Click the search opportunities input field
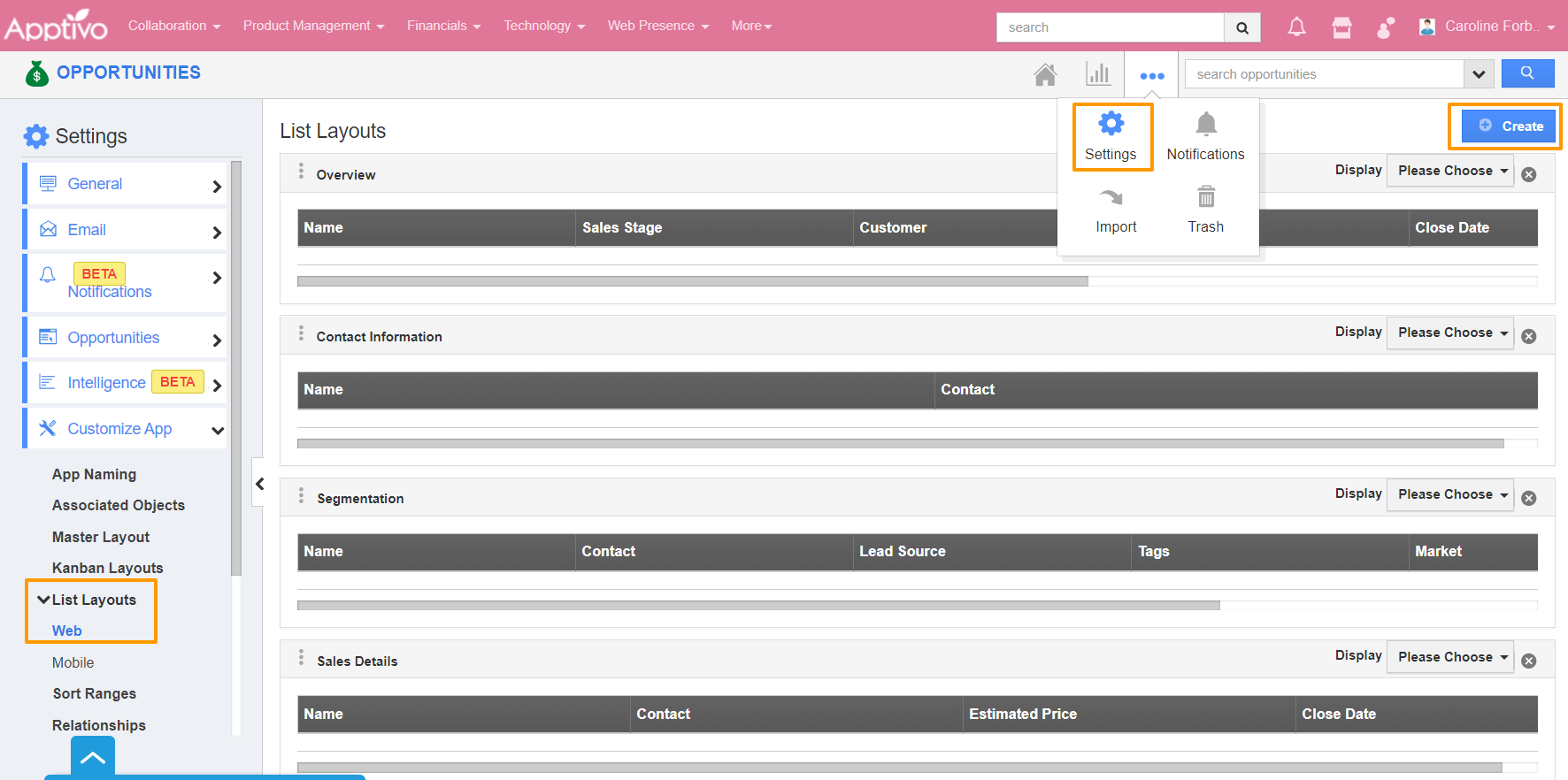This screenshot has height=780, width=1568. point(1325,74)
